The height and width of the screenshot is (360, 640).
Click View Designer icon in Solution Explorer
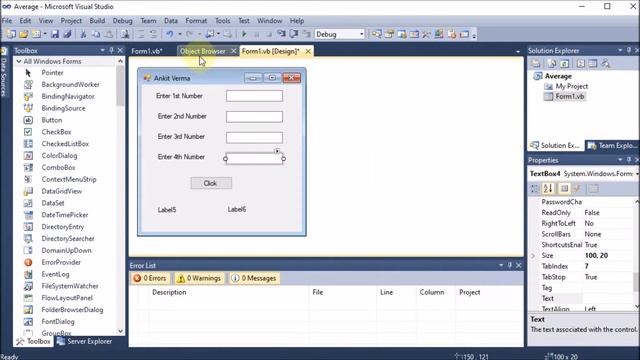[593, 63]
